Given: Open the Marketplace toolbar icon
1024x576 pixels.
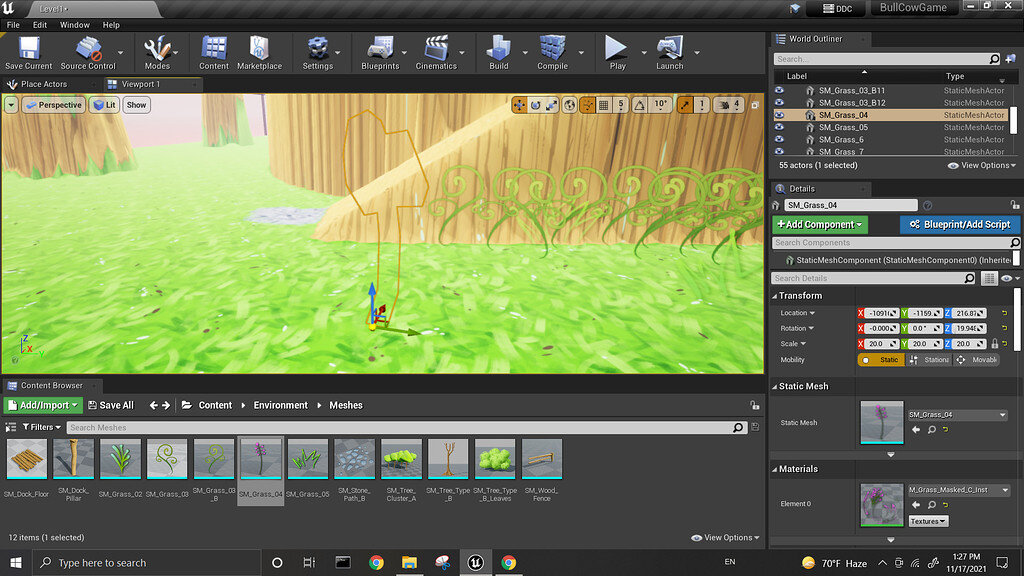Looking at the screenshot, I should pos(259,52).
